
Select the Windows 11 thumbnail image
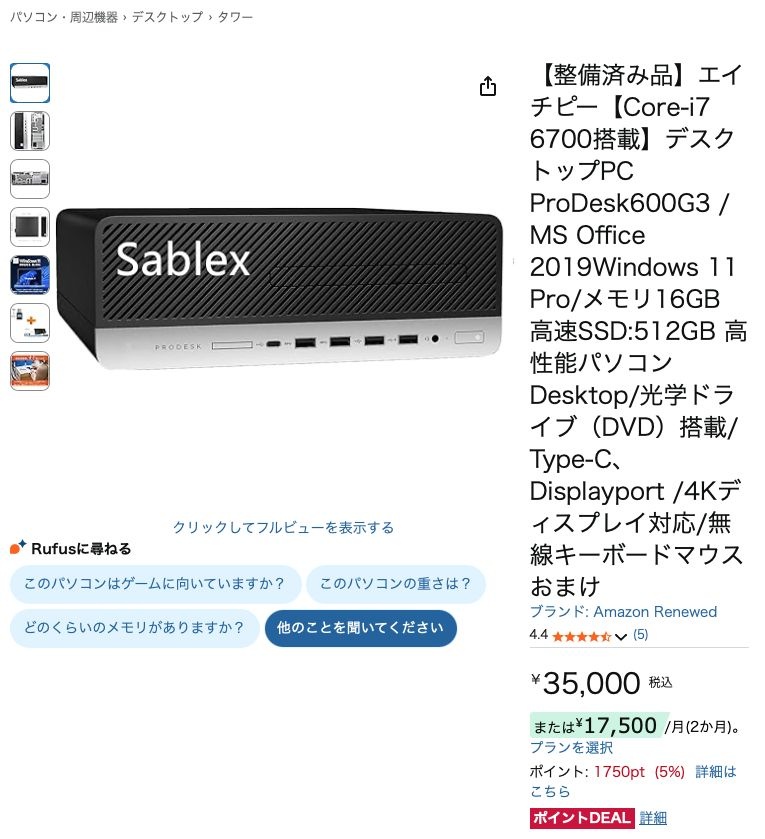(x=30, y=275)
